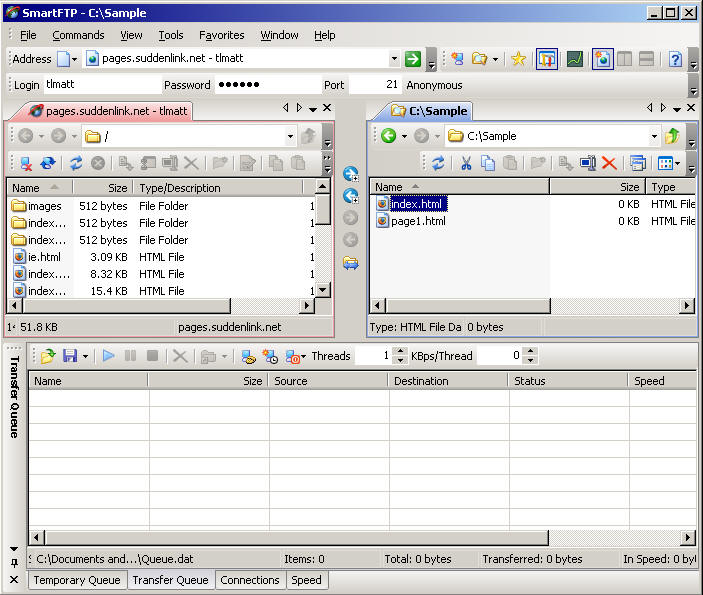Open queue file with the folder icon
703x595 pixels.
point(47,355)
